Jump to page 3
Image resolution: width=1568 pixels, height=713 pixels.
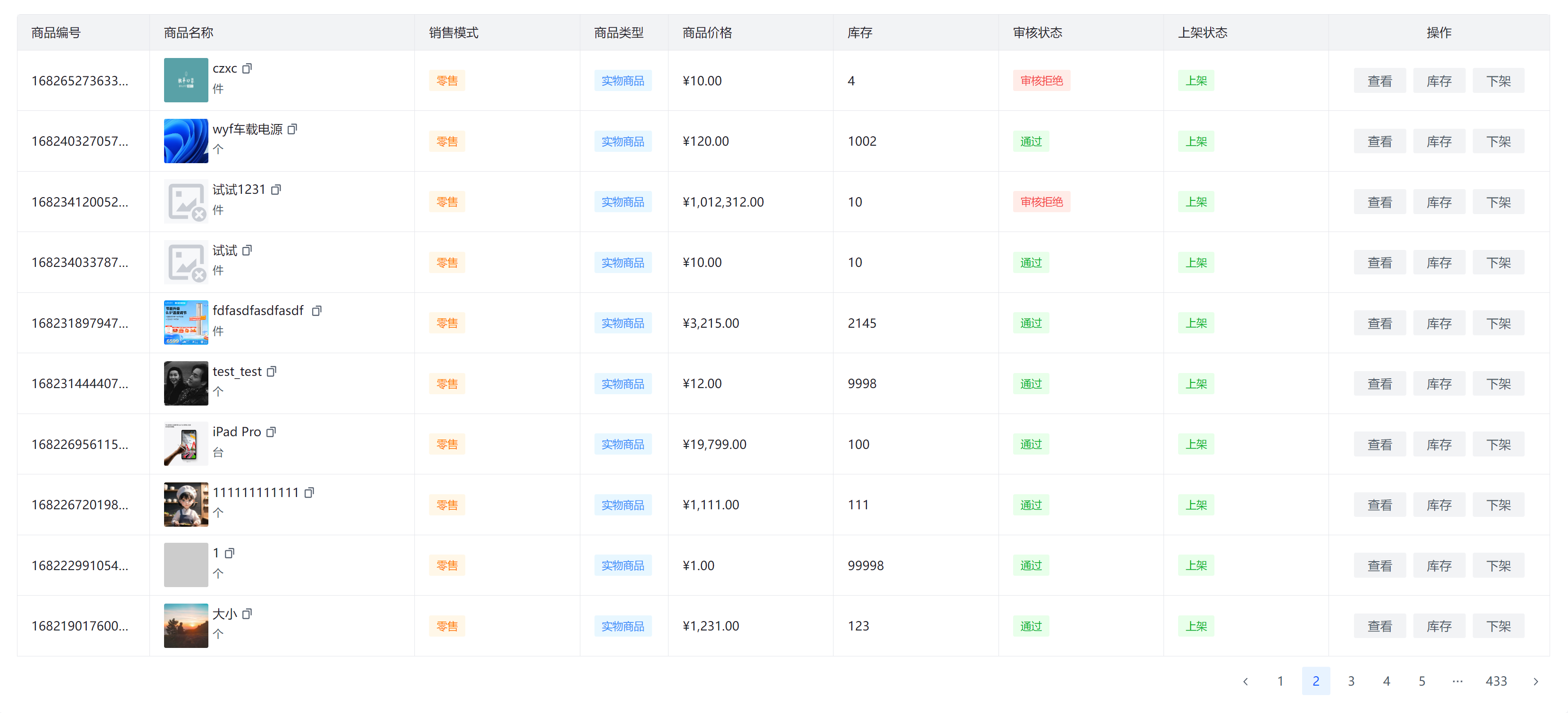[1351, 681]
